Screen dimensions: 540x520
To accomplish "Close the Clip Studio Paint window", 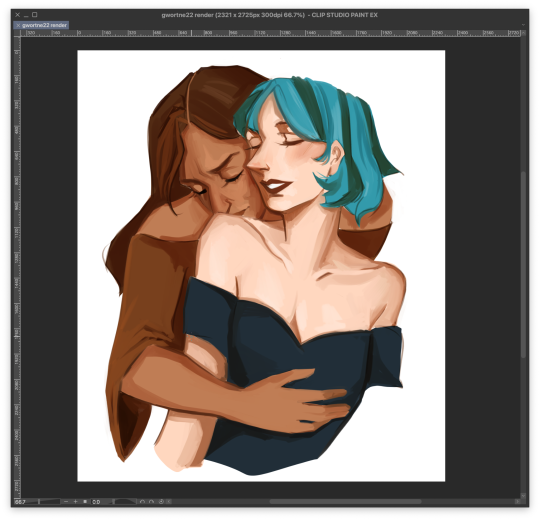I will pyautogui.click(x=18, y=15).
